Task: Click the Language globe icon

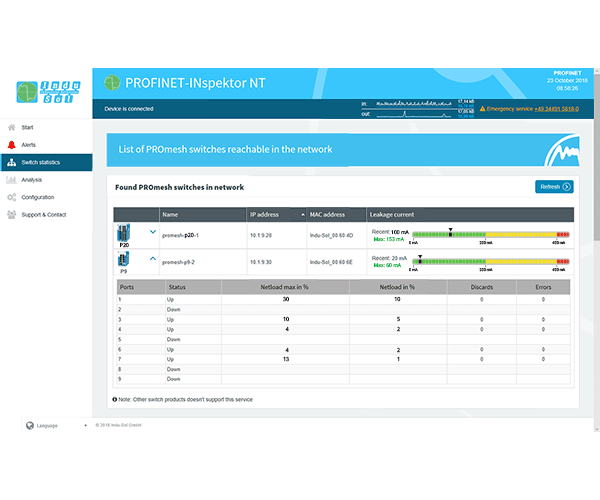Action: click(30, 425)
